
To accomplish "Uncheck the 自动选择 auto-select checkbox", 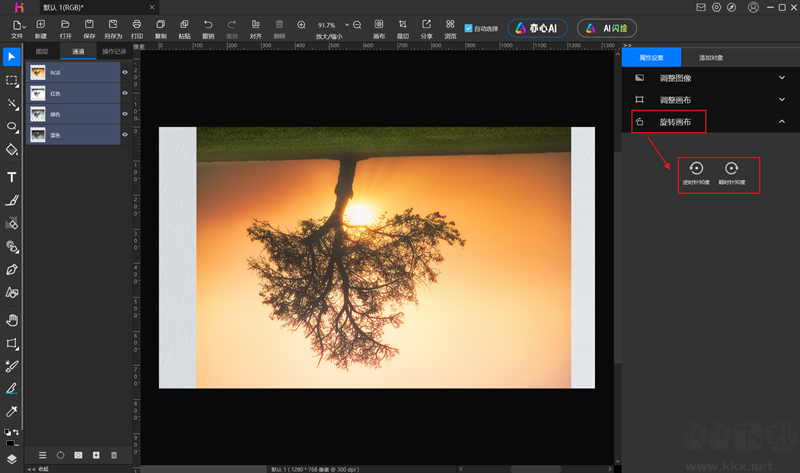I will (469, 28).
